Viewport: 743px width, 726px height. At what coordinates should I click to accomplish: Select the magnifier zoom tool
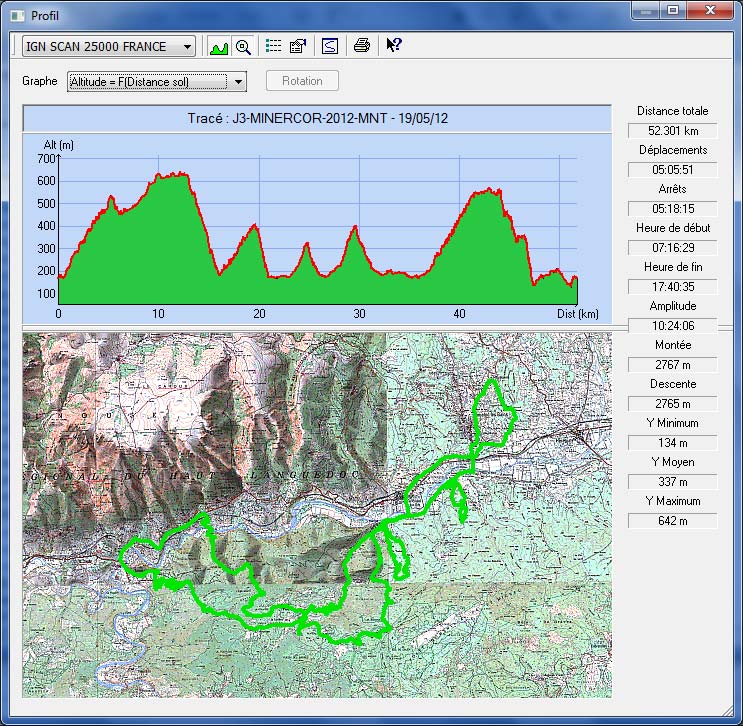[243, 46]
